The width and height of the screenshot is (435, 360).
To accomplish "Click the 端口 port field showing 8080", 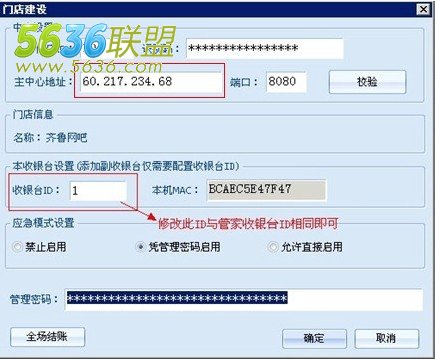I will pos(286,82).
